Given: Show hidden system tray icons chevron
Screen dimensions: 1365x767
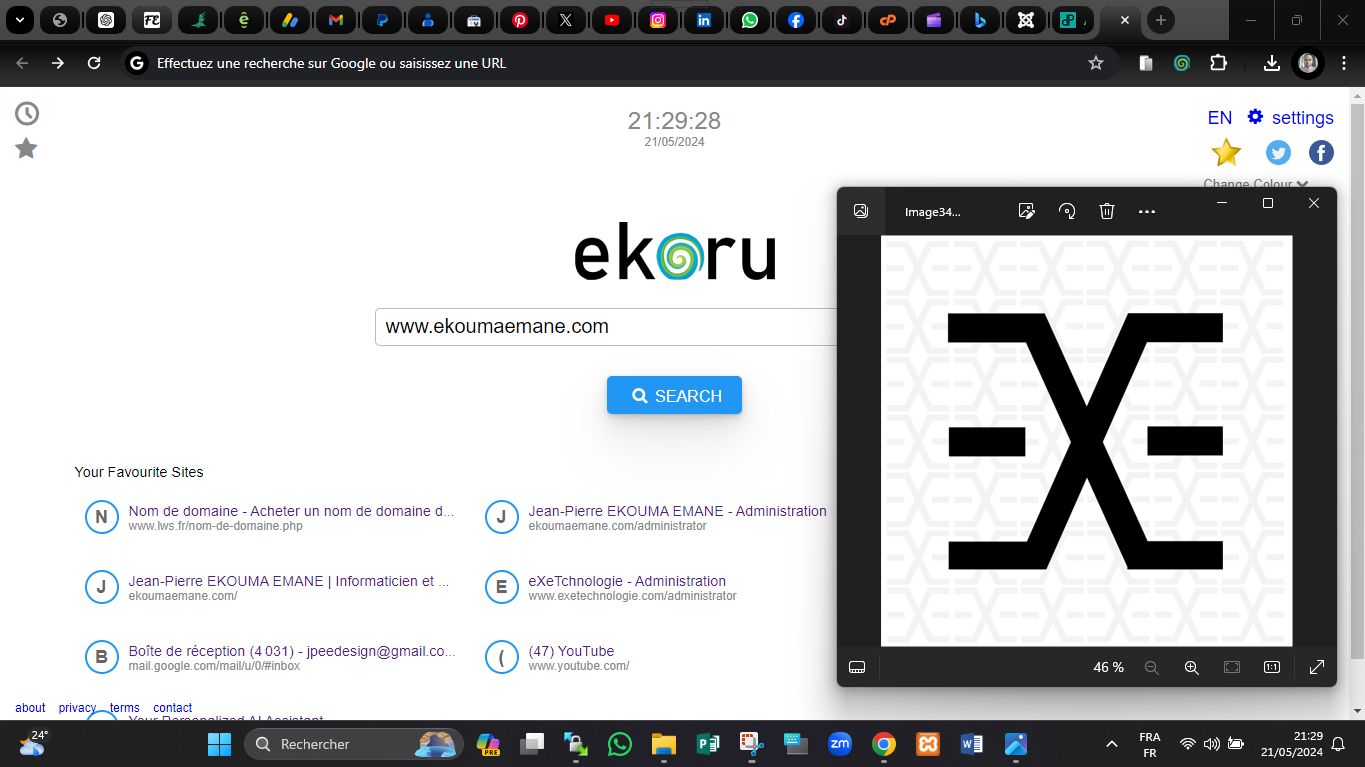Looking at the screenshot, I should 1111,744.
